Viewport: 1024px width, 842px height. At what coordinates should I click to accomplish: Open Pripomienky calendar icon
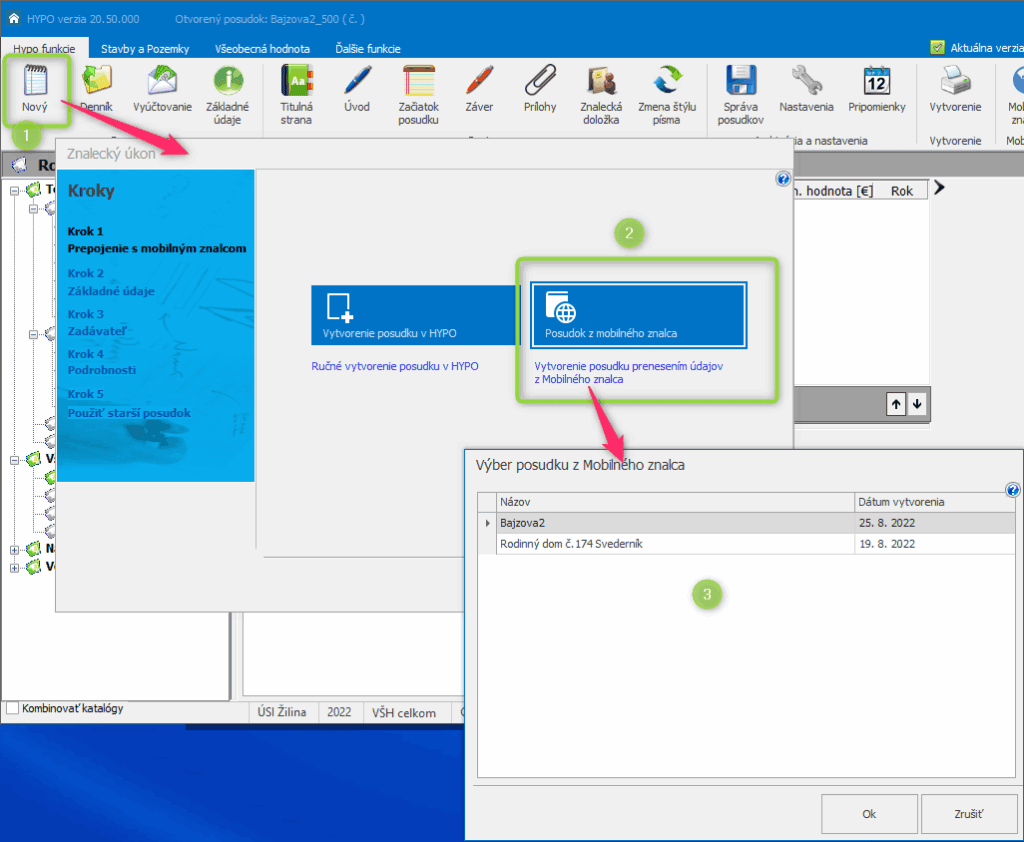[876, 82]
